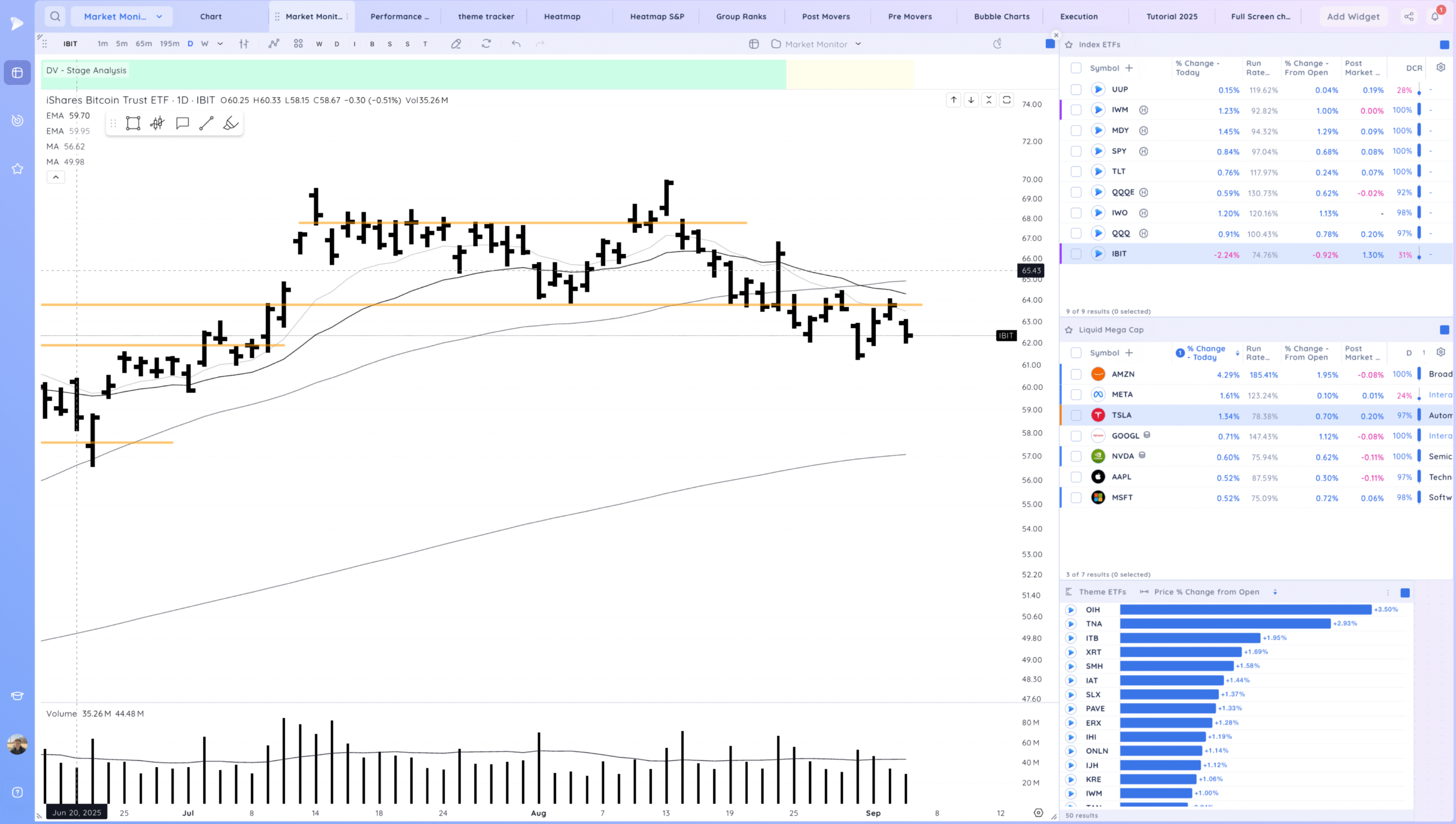The image size is (1456, 824).
Task: Switch to the Performance tab
Action: pyautogui.click(x=399, y=17)
